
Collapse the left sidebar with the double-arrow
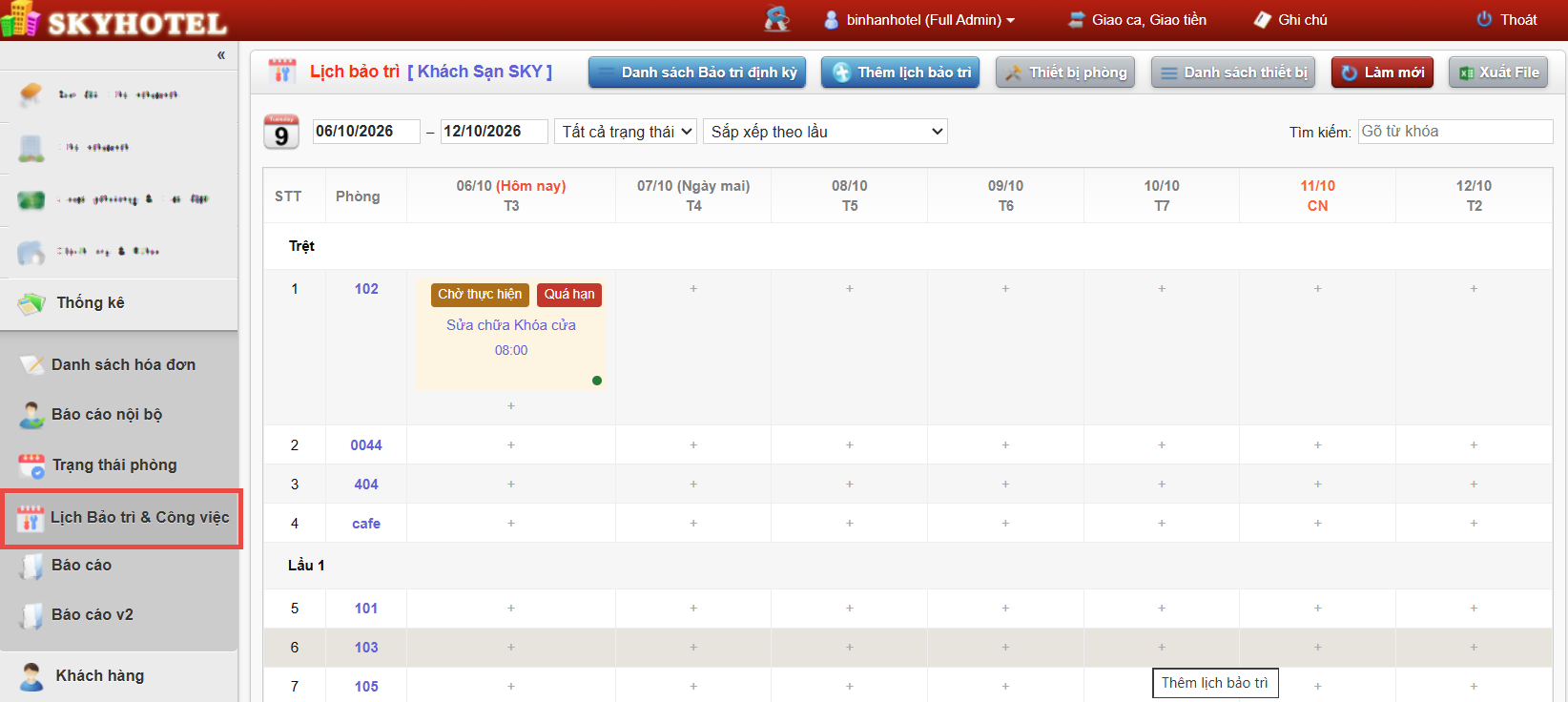[x=221, y=55]
